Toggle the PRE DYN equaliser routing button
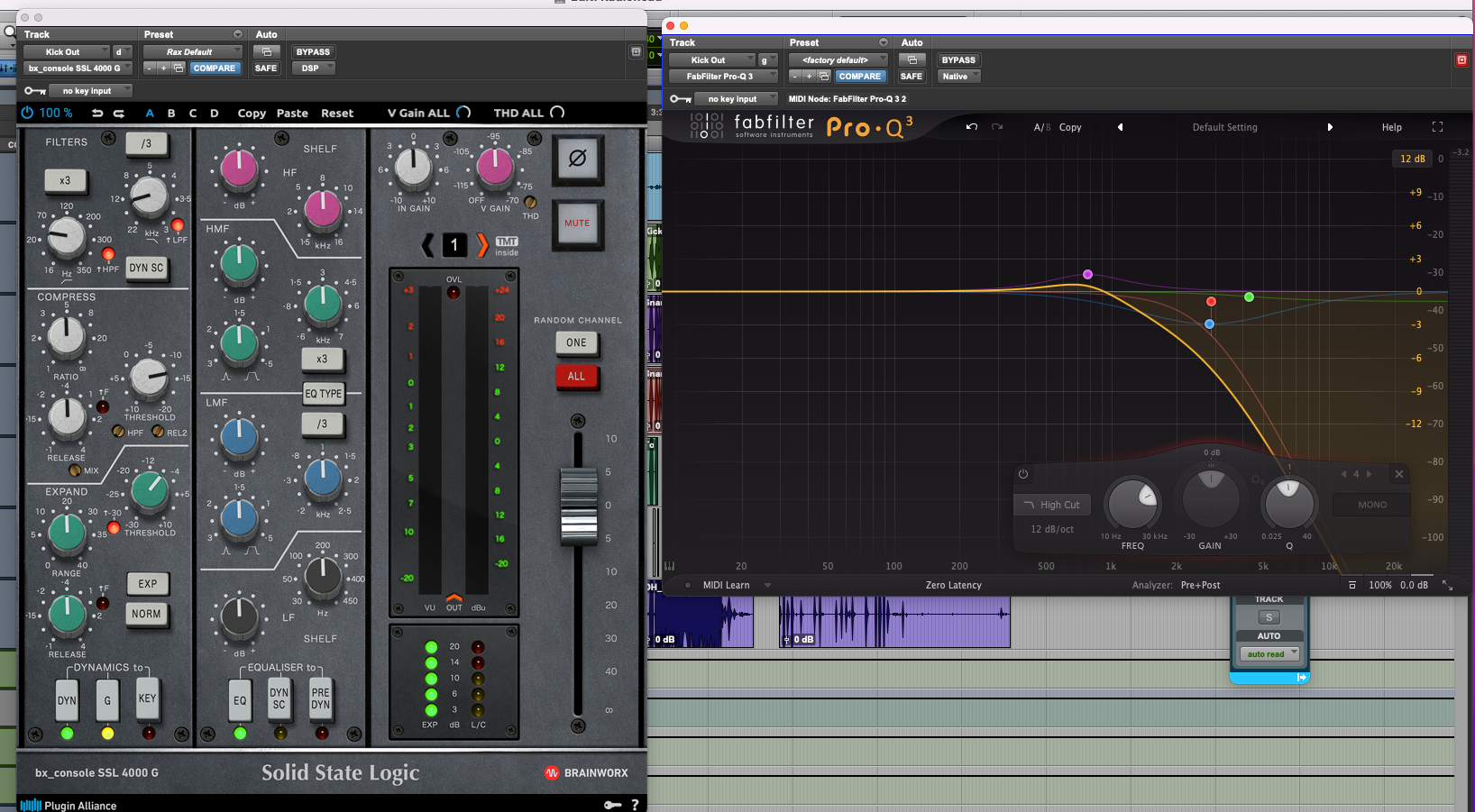 (x=321, y=699)
